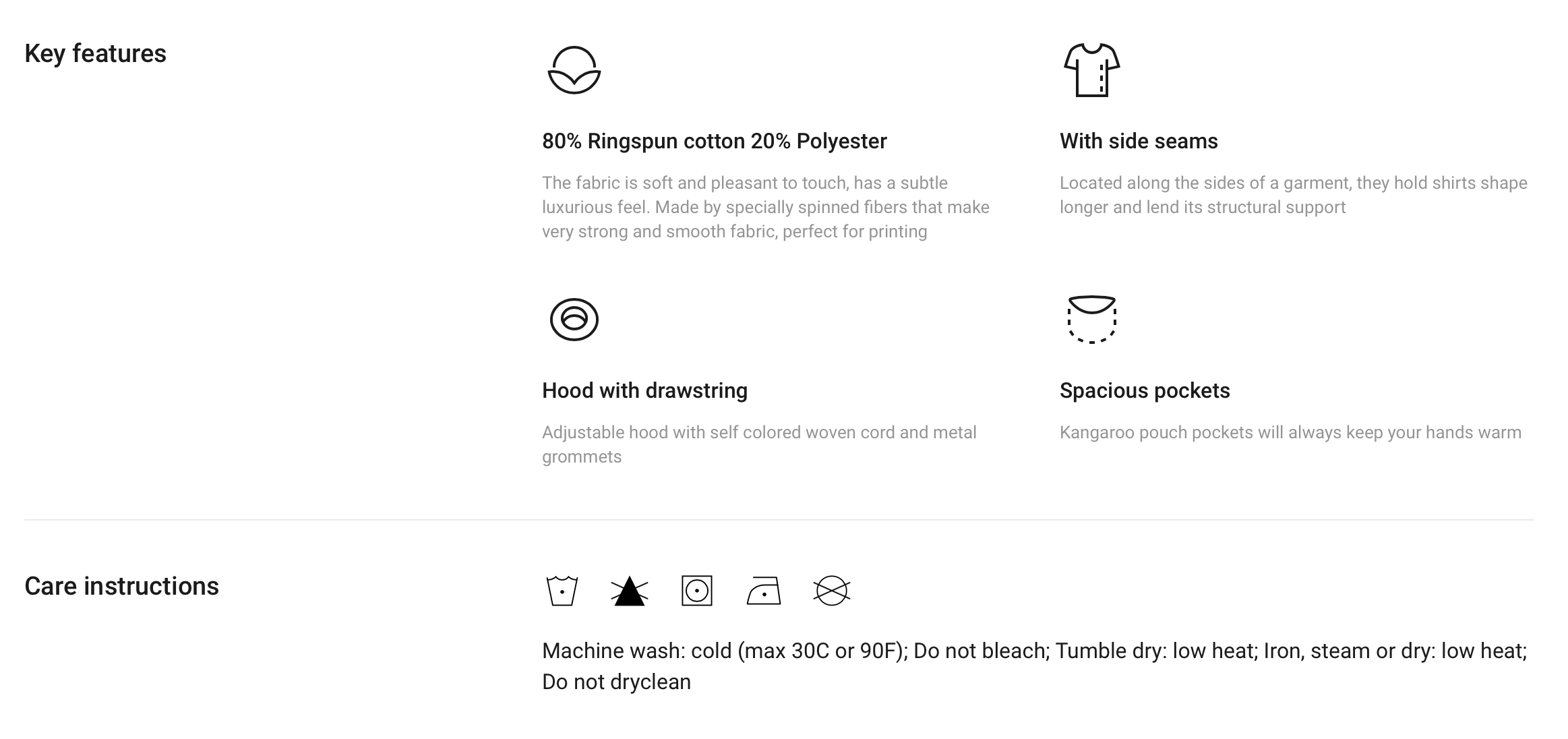Select the kangaroo pouch pockets description
This screenshot has height=739, width=1568.
click(1290, 432)
